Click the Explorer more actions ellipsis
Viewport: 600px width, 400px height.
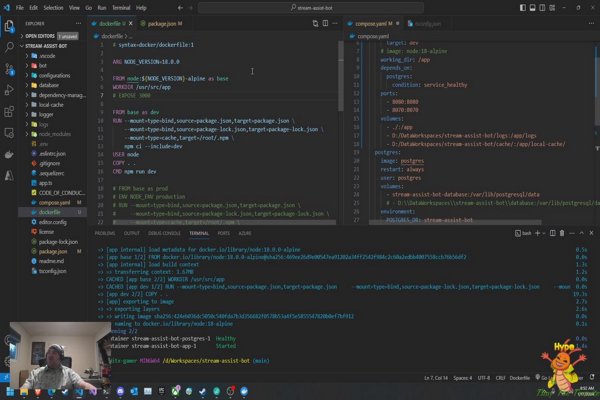pos(78,23)
